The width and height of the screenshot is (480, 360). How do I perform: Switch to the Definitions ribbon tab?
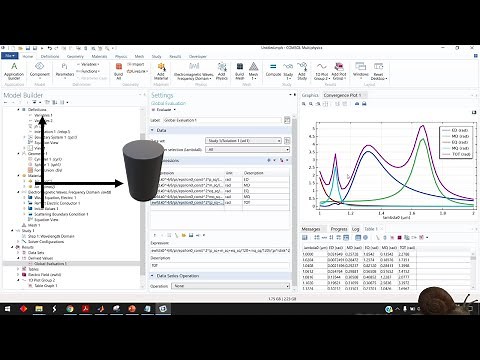(x=50, y=56)
